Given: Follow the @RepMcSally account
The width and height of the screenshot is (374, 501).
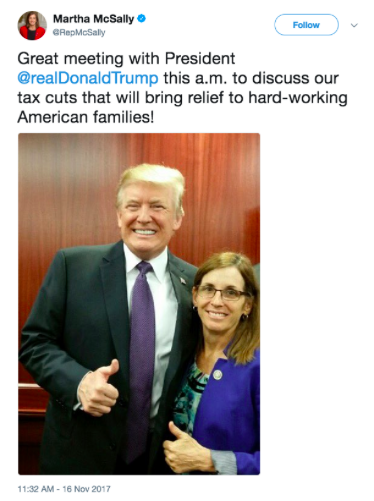Looking at the screenshot, I should click(306, 25).
